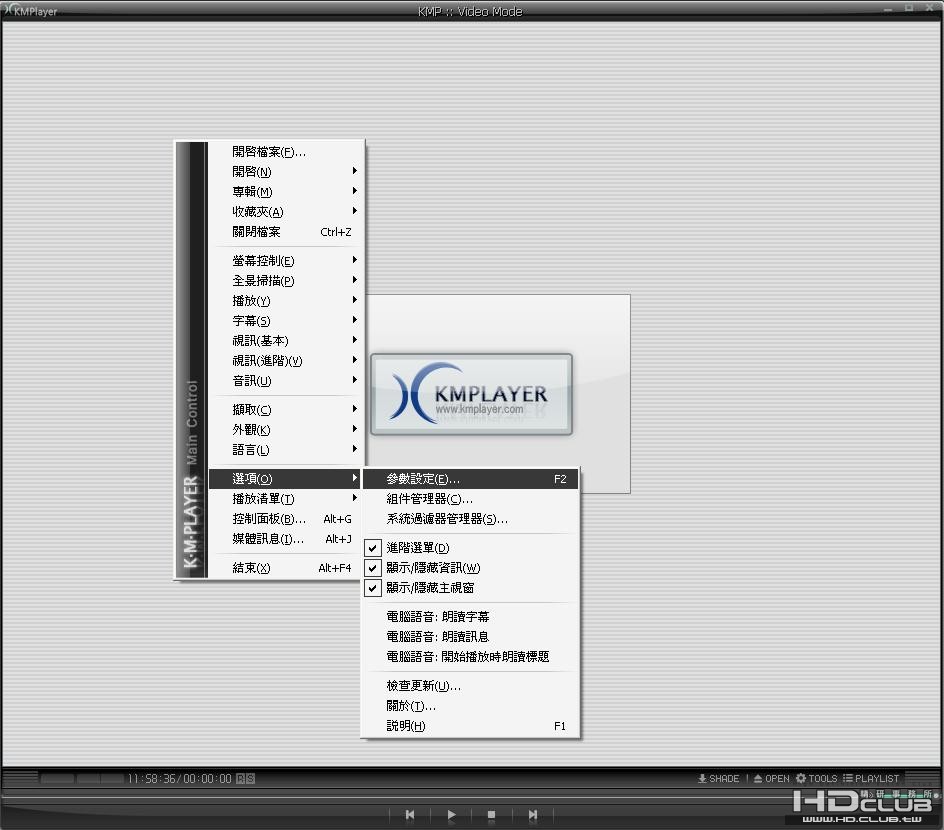Click the SHADE button in control bar
The image size is (944, 830).
(718, 778)
